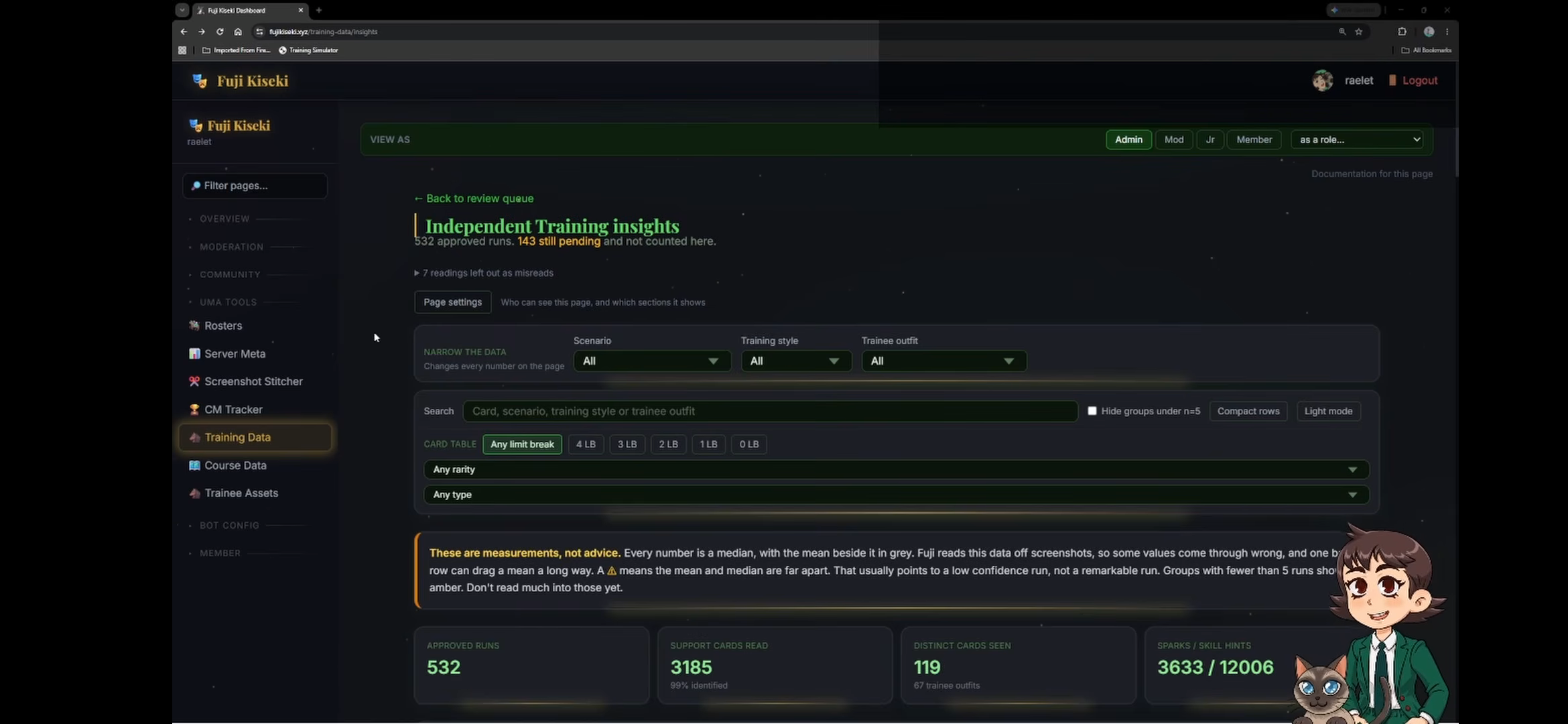The width and height of the screenshot is (1568, 724).
Task: Open the Screenshot Stitcher page
Action: [x=255, y=381]
